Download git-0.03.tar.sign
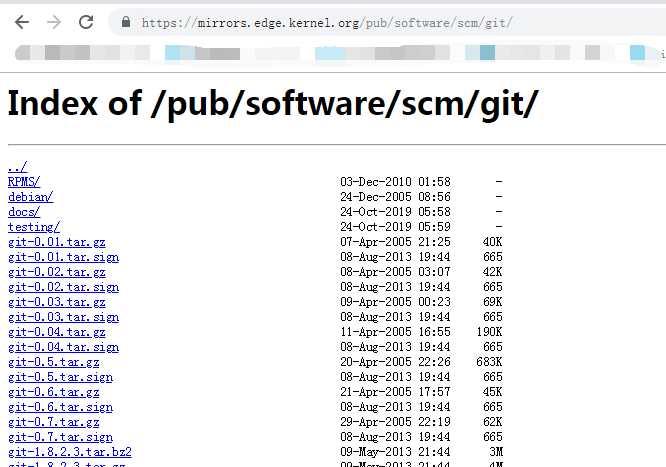Image resolution: width=666 pixels, height=467 pixels. [x=63, y=317]
